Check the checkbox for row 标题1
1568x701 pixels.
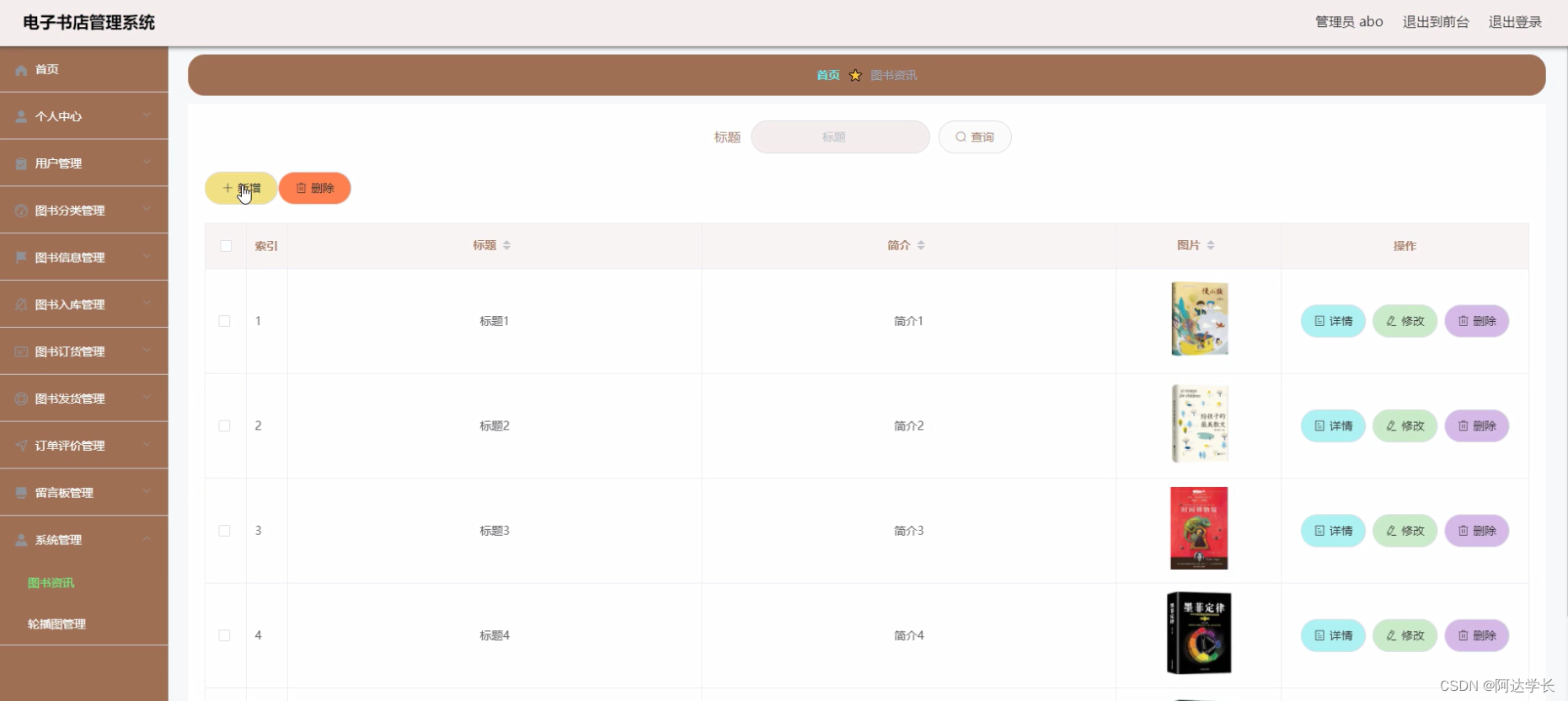224,321
